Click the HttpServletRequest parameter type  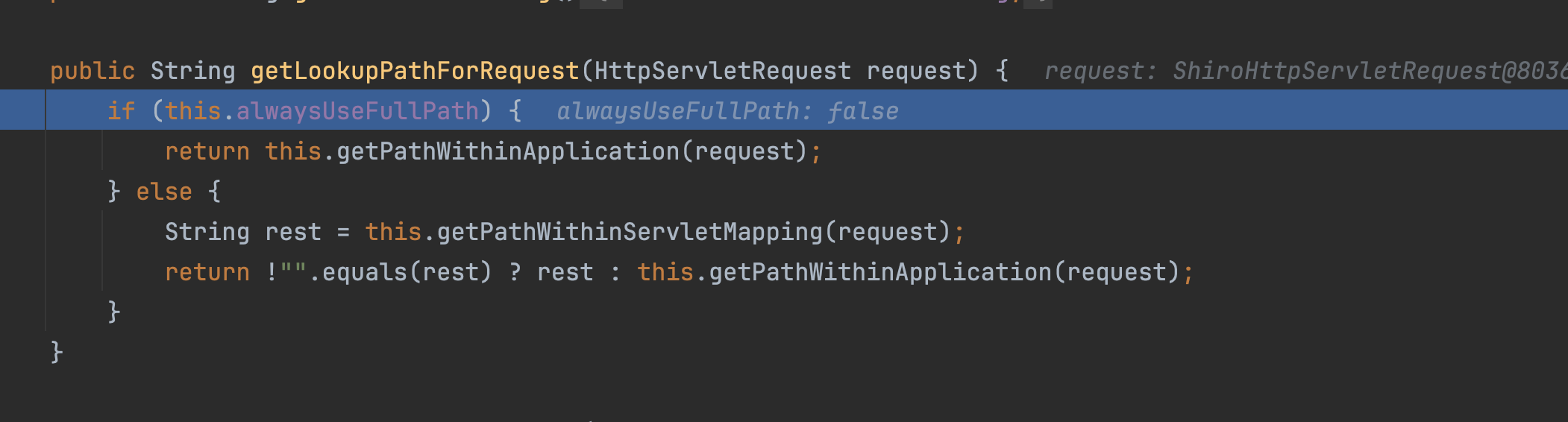722,71
